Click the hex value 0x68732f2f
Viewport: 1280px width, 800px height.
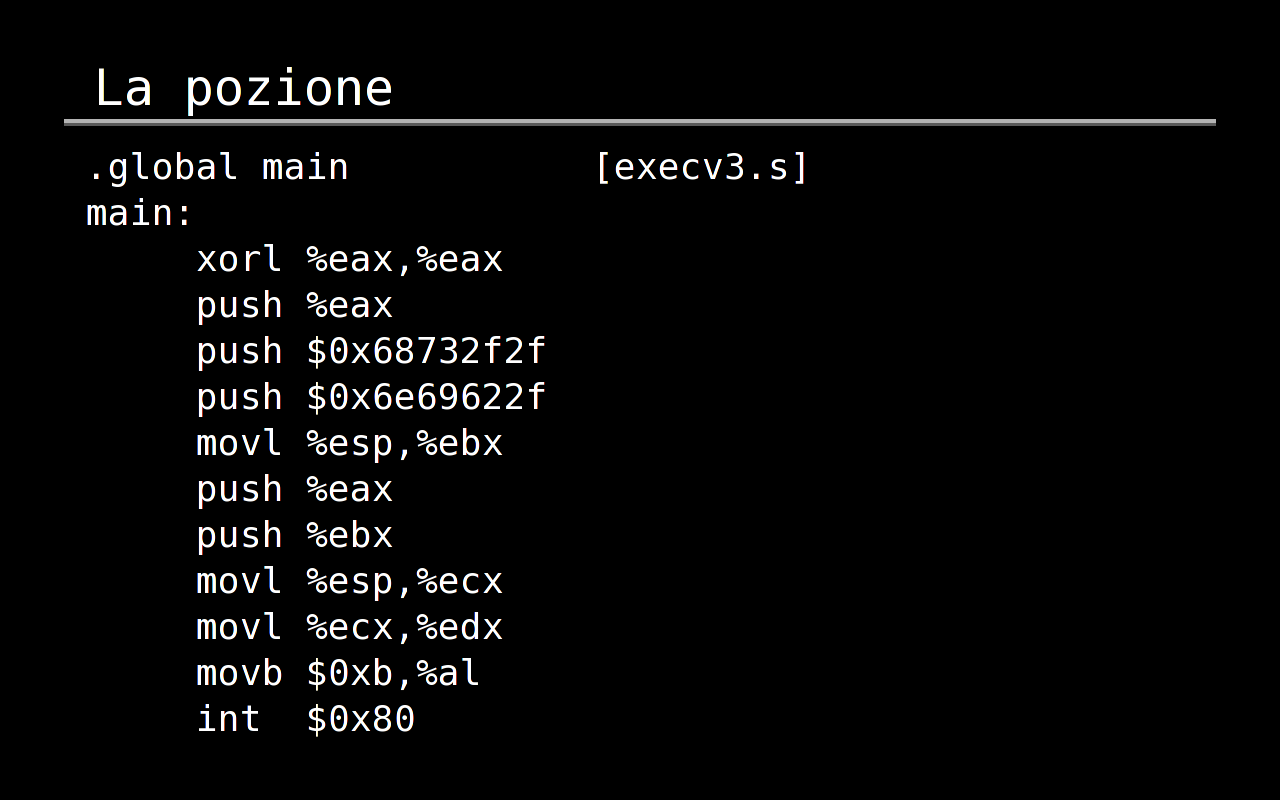(x=437, y=352)
